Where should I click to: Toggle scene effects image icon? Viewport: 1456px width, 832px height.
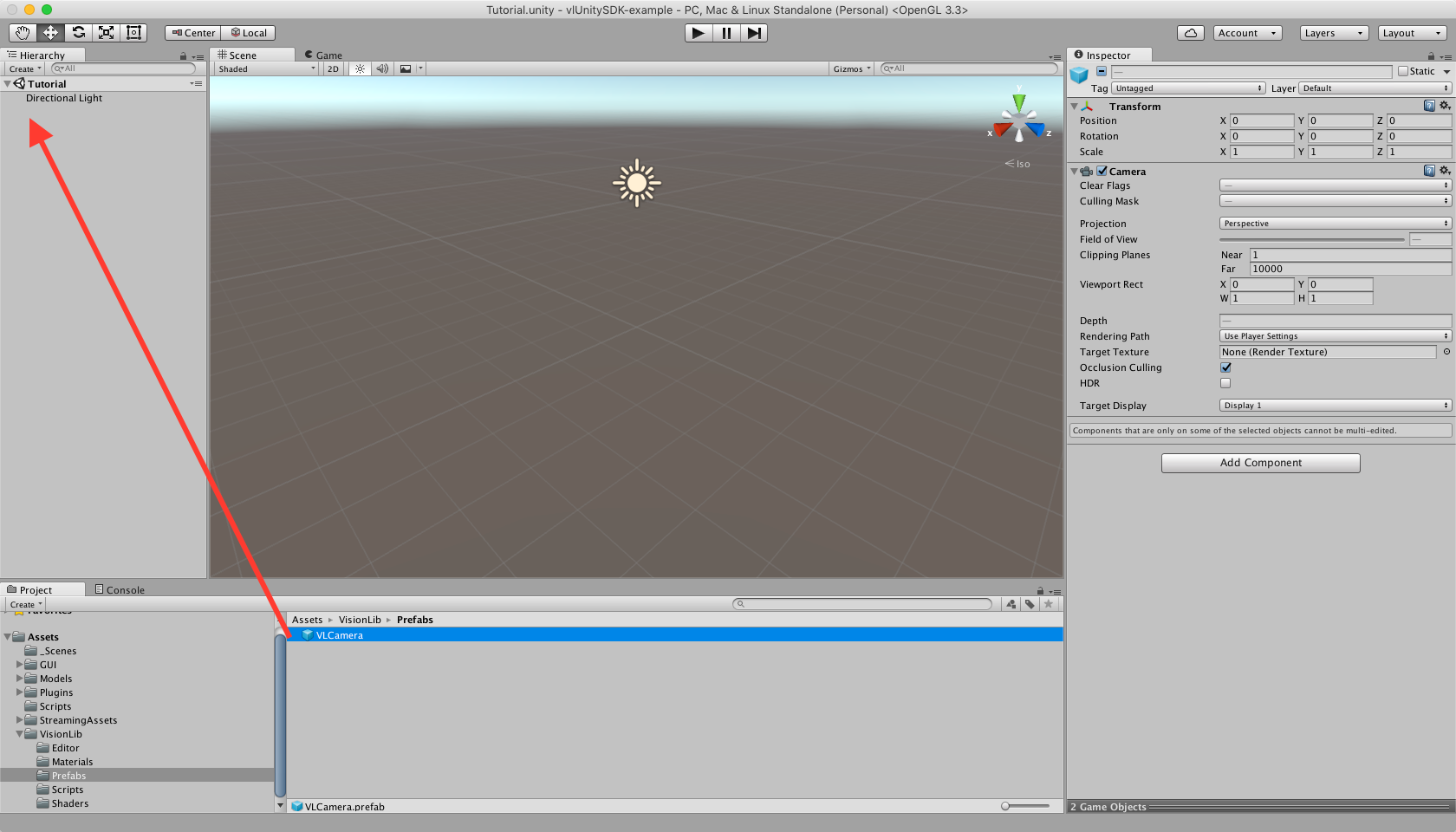(406, 69)
